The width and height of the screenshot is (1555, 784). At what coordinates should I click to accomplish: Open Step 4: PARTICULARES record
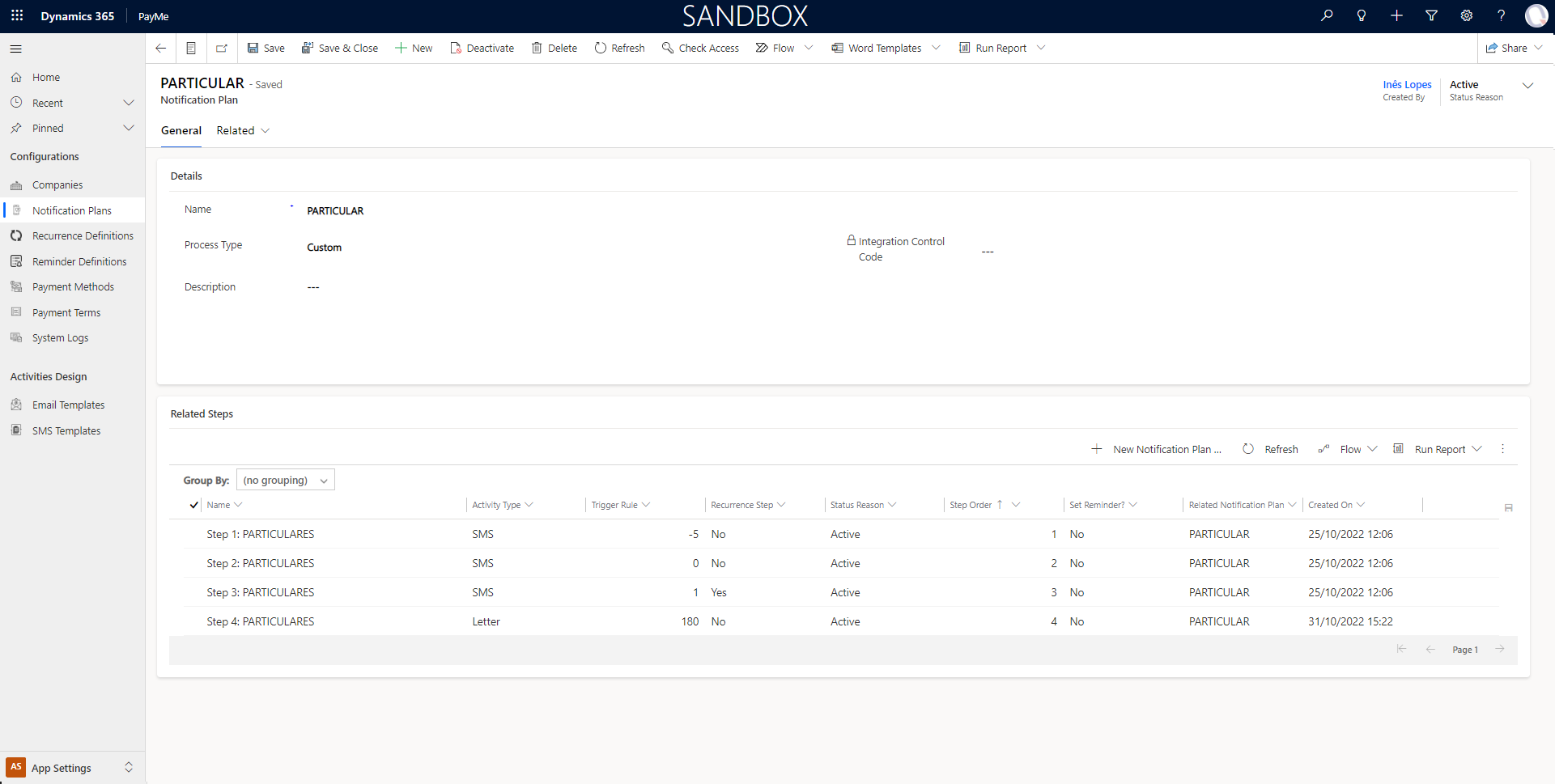click(x=260, y=622)
